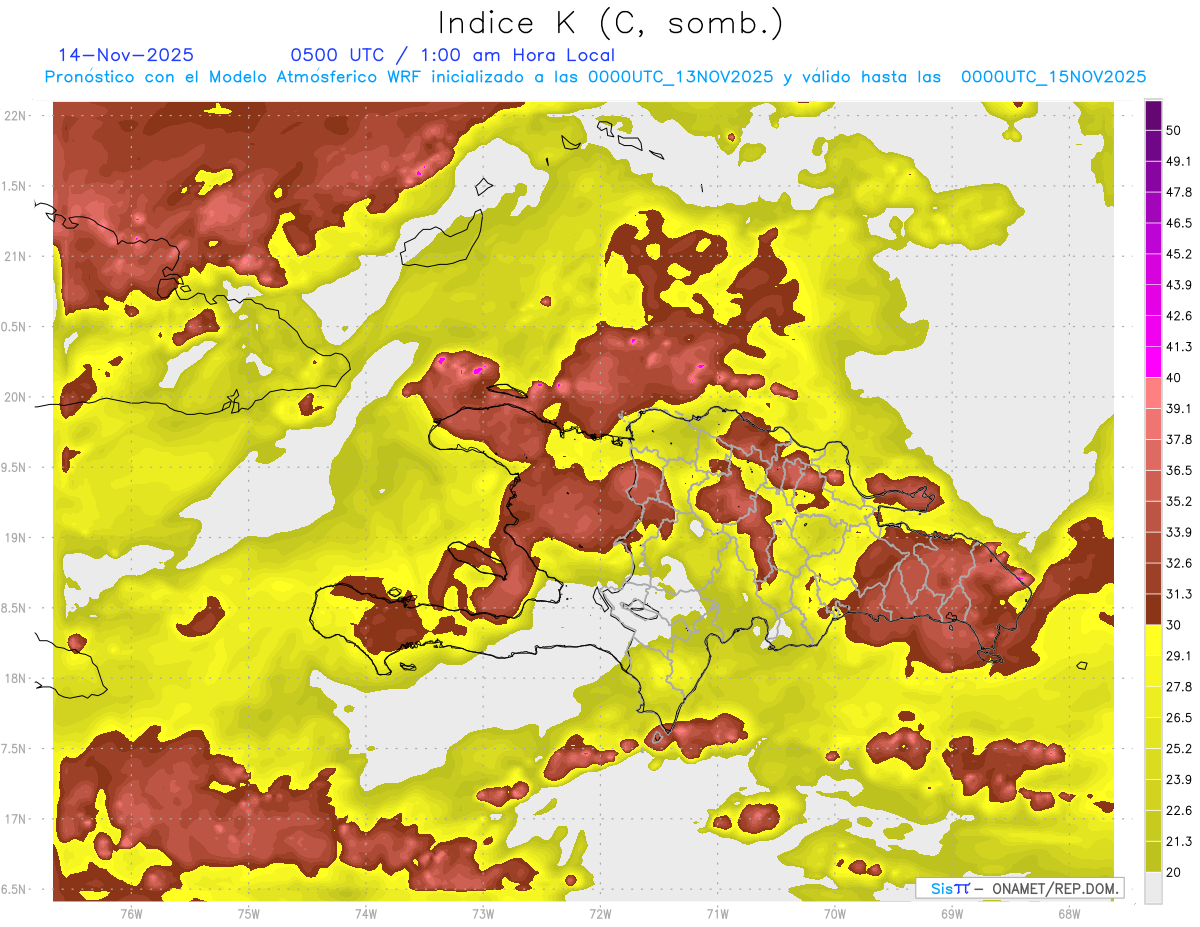
Task: Click the '22.6' colorbar value
Action: (1179, 811)
